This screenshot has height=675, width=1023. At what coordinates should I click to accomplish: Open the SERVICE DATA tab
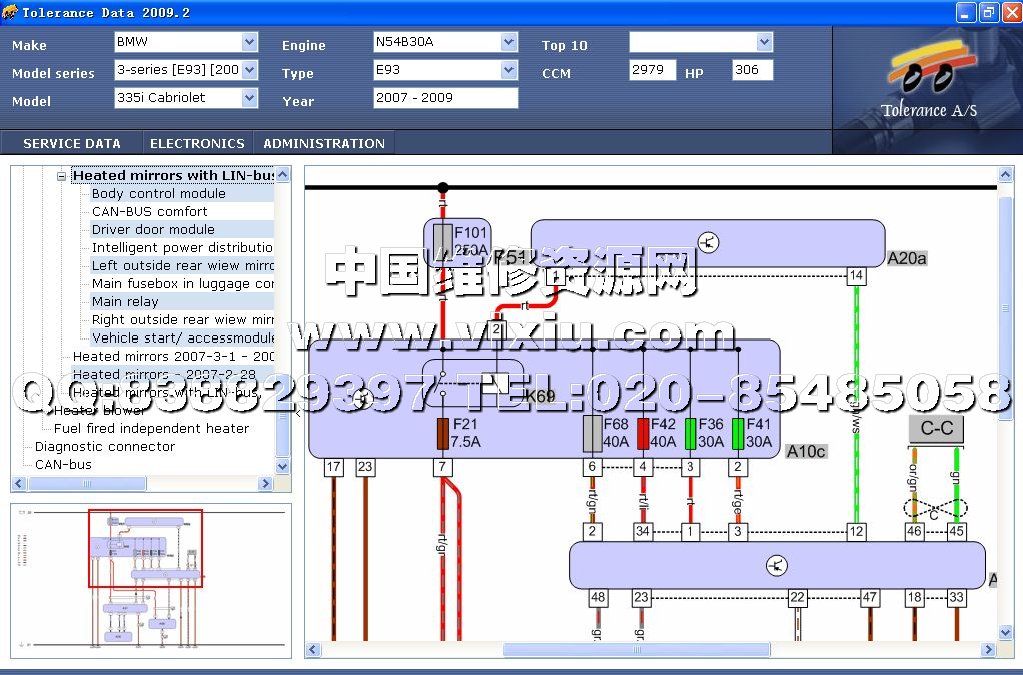[x=71, y=143]
